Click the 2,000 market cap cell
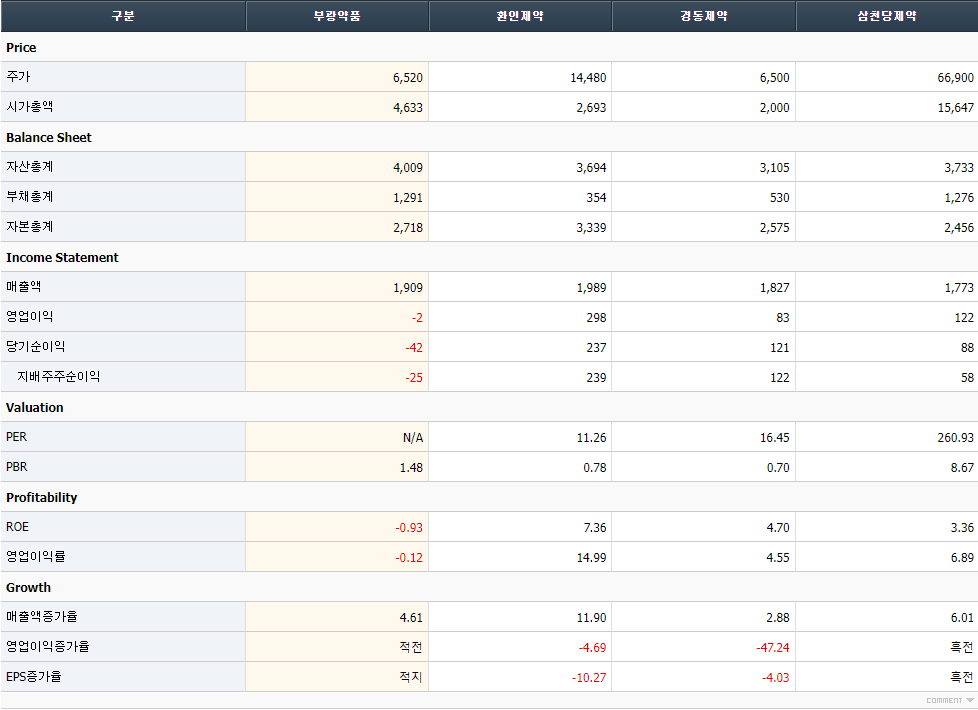Screen dimensions: 978x710 pos(704,107)
